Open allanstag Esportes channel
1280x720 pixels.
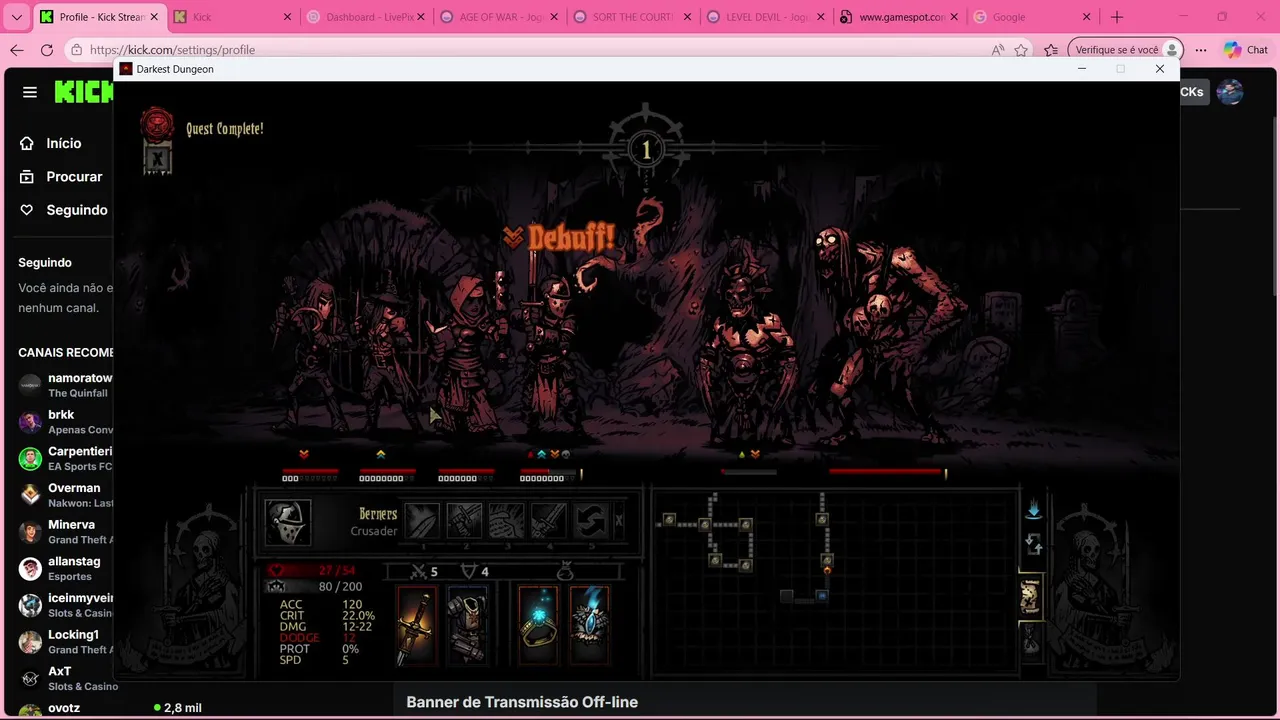(64, 568)
